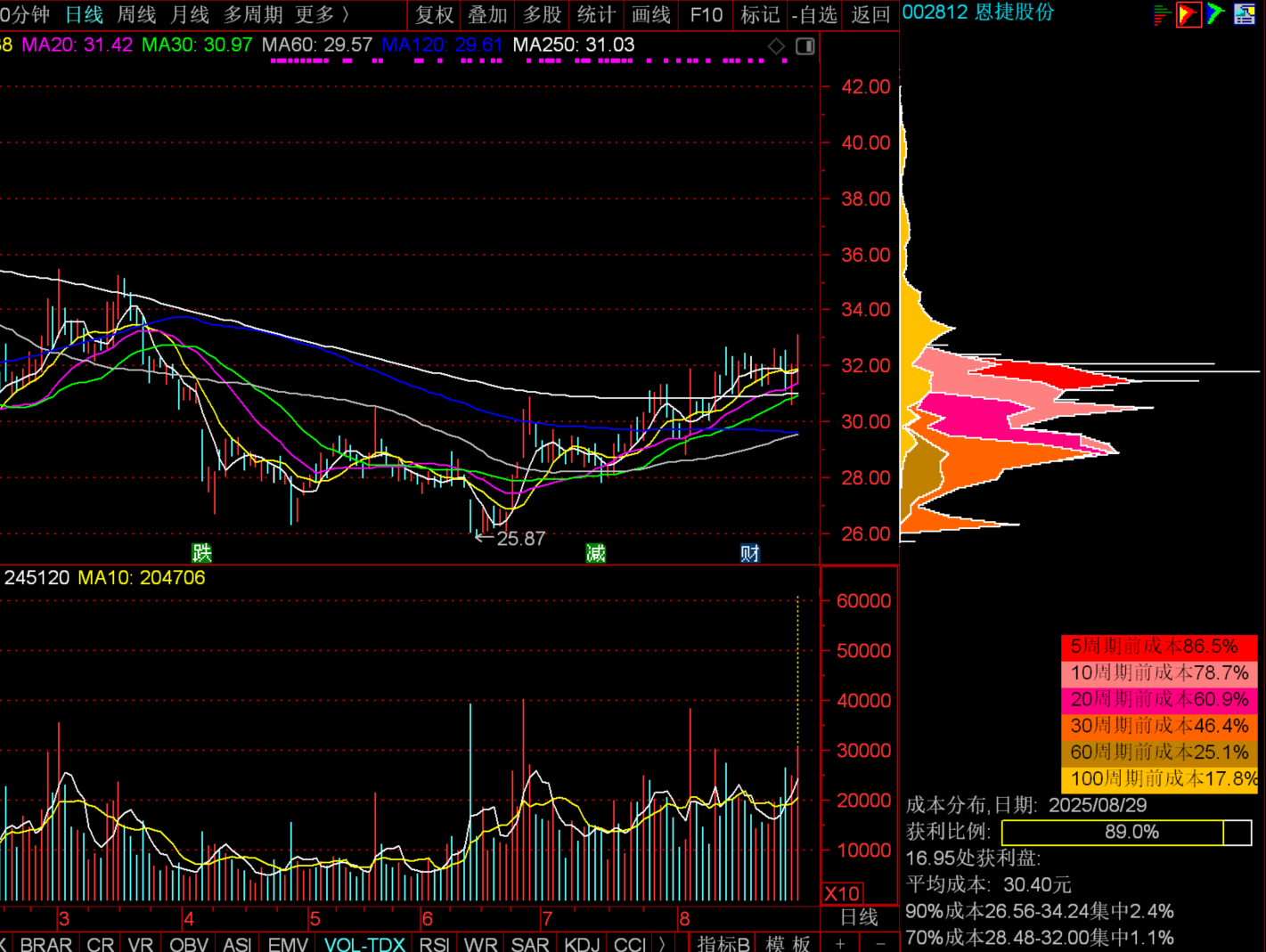Select the KDJ indicator tab
1266x952 pixels.
[583, 944]
